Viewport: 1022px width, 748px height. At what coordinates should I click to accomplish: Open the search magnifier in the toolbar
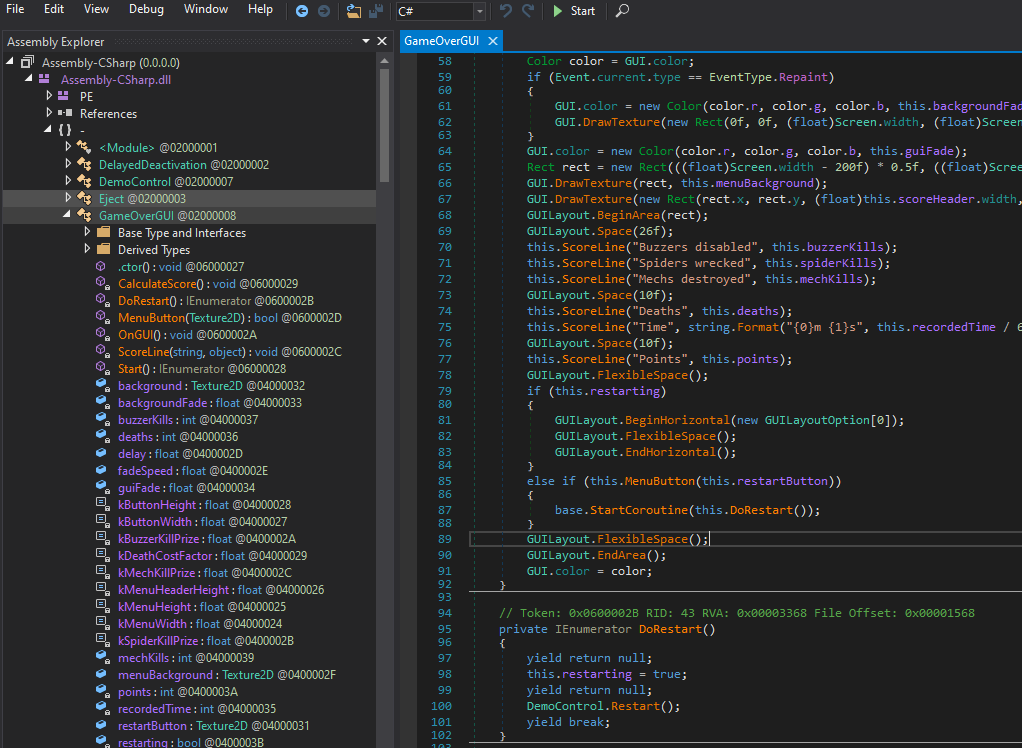(x=622, y=10)
